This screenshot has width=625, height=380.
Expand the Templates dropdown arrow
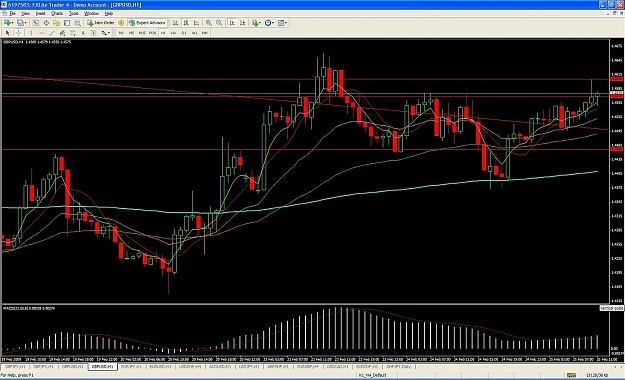(x=286, y=23)
